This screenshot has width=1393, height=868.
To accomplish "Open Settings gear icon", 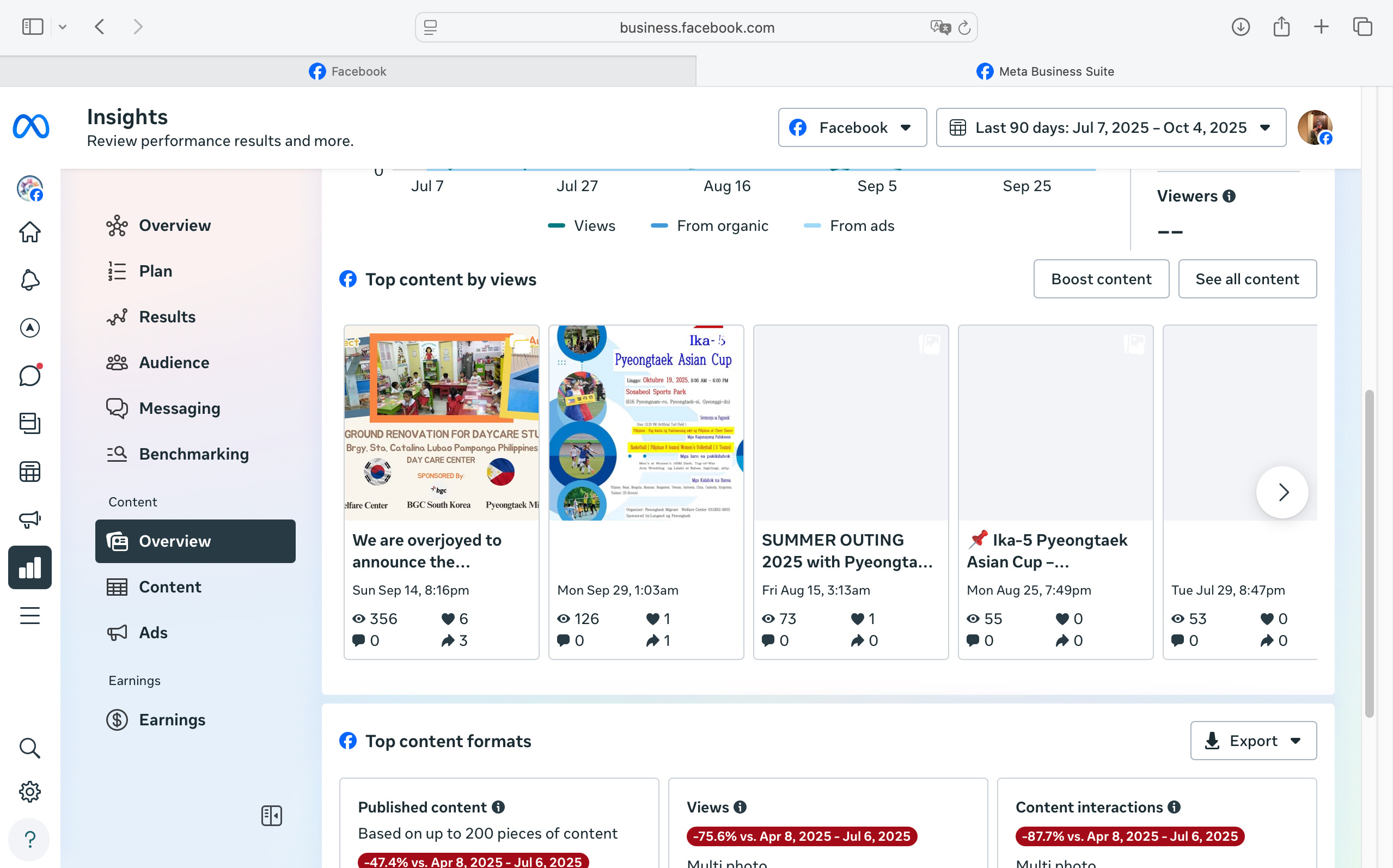I will 30,792.
